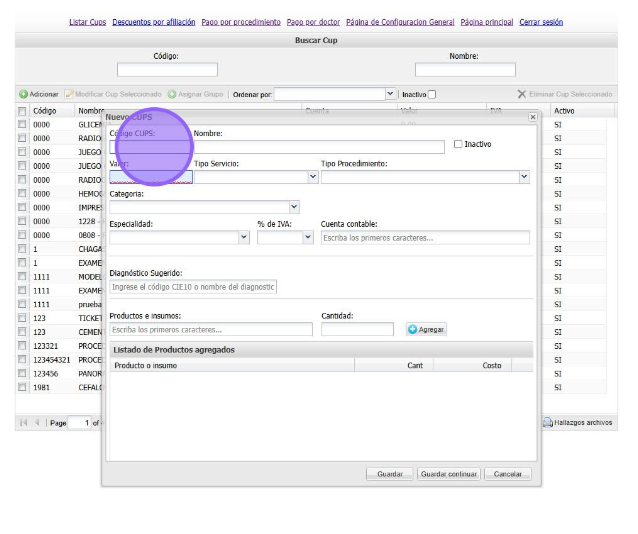638x534 pixels.
Task: Click the Eliminar Cup Seleccionado X icon
Action: 521,94
